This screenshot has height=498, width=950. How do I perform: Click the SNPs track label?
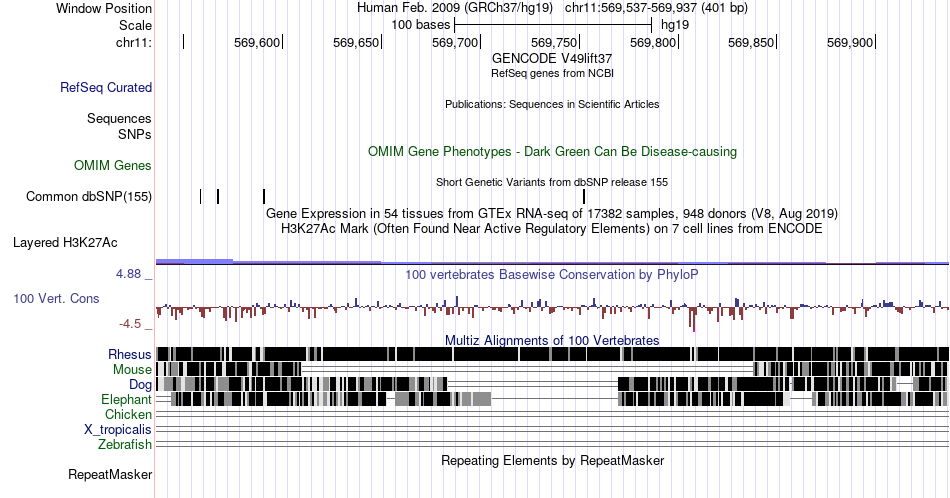click(135, 134)
